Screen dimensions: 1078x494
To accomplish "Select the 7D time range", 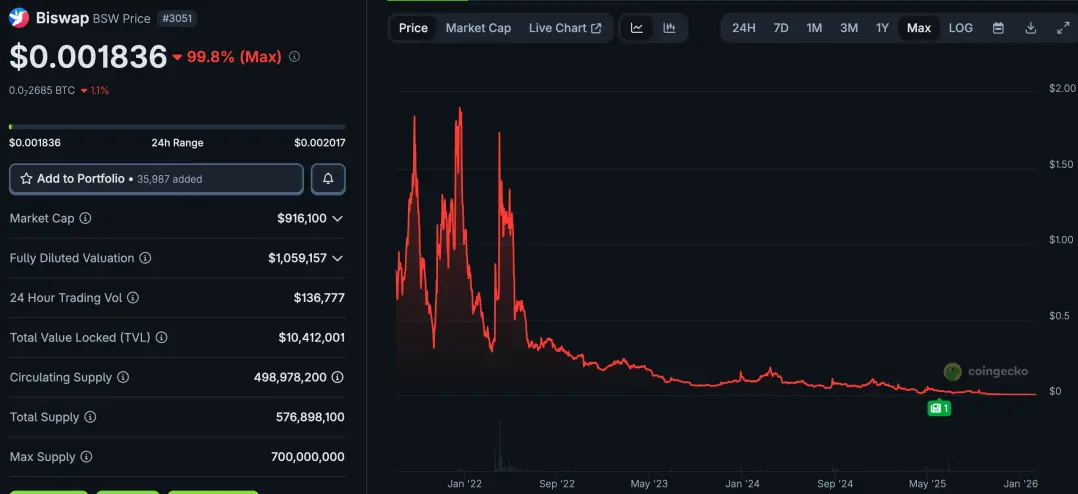I will click(781, 28).
